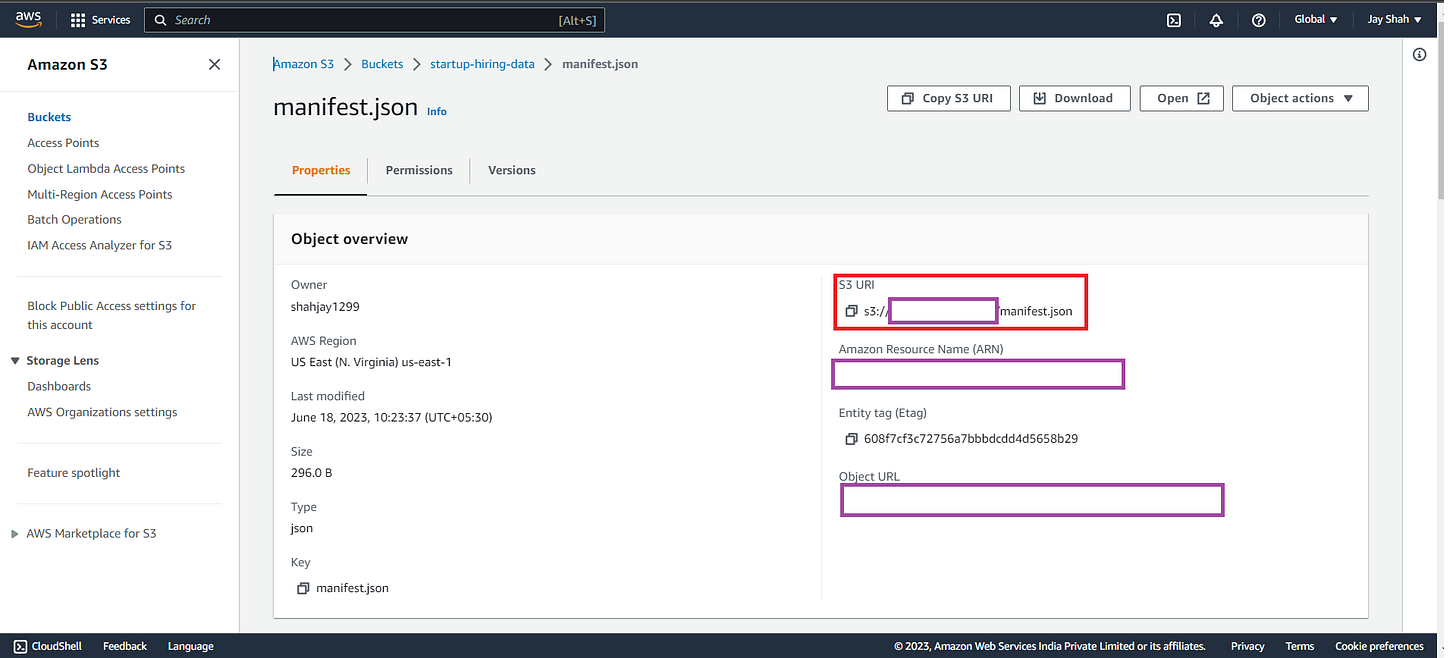The height and width of the screenshot is (658, 1456).
Task: Open the Services grid menu
Action: tap(101, 20)
